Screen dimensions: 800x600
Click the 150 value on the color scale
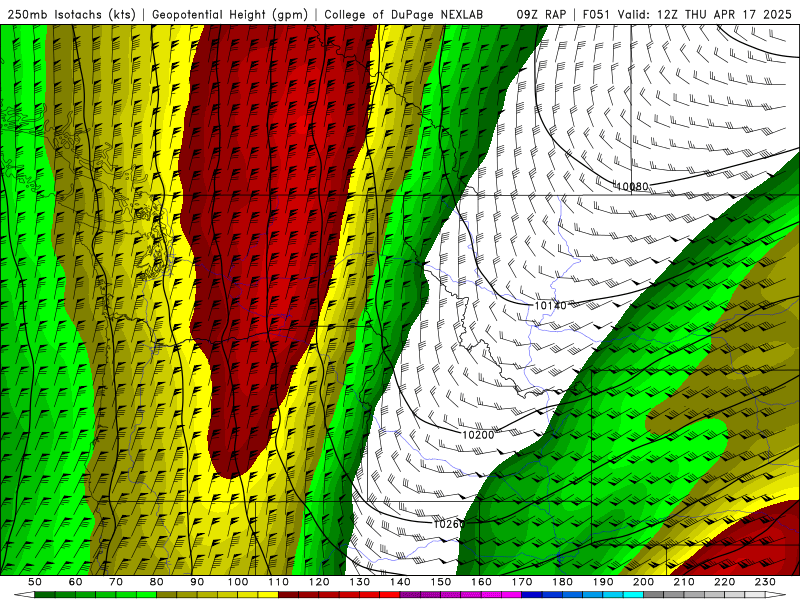pyautogui.click(x=441, y=582)
